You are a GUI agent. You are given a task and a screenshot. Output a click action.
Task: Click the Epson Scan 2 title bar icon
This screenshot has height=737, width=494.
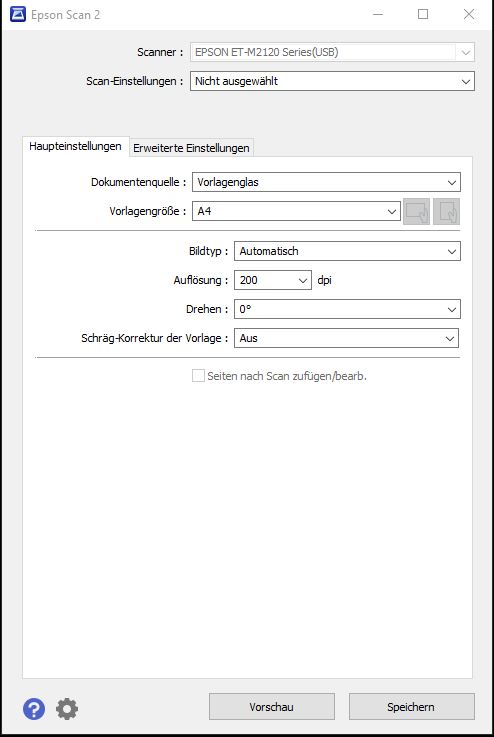pyautogui.click(x=18, y=15)
